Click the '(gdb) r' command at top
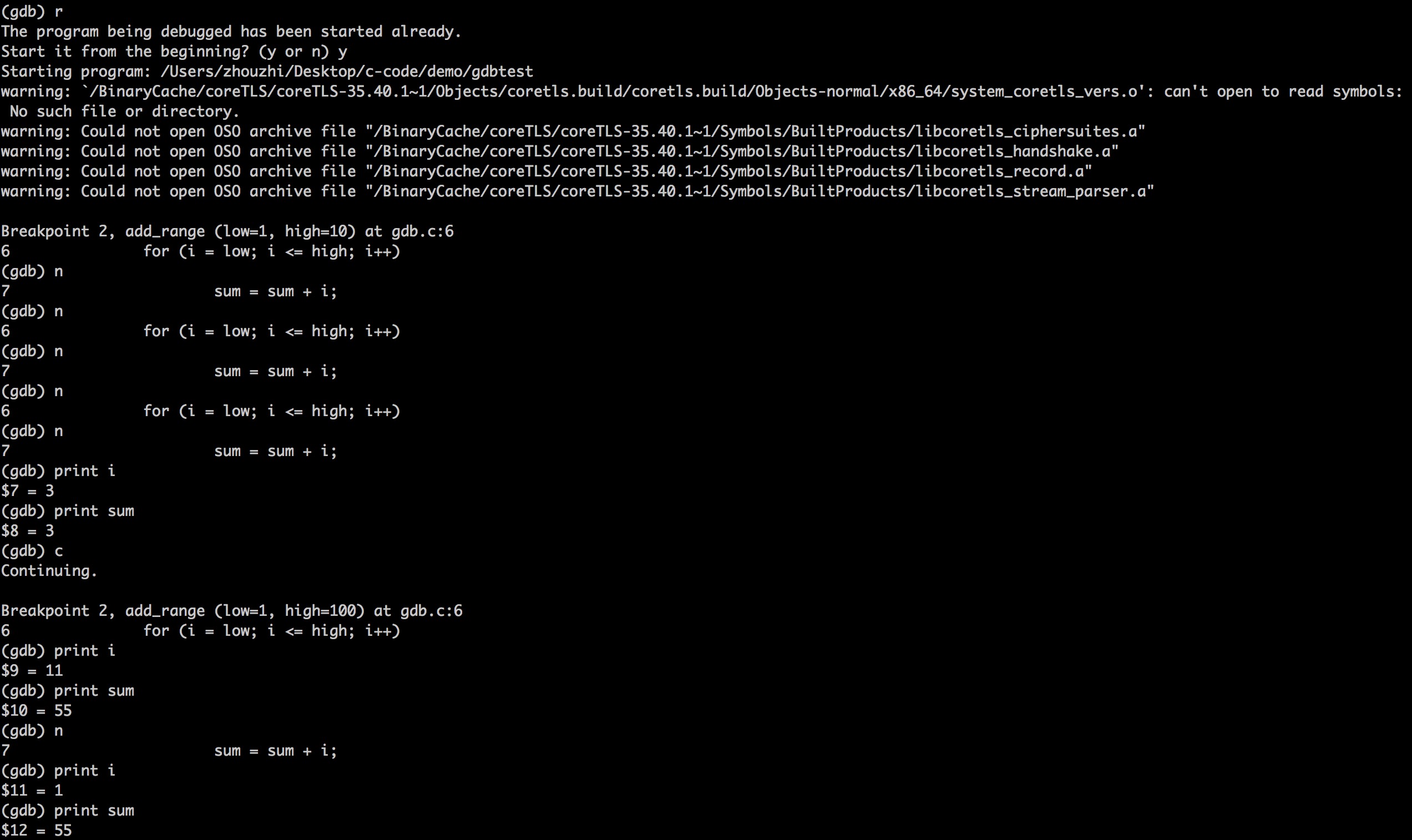Image resolution: width=1412 pixels, height=840 pixels. coord(32,12)
